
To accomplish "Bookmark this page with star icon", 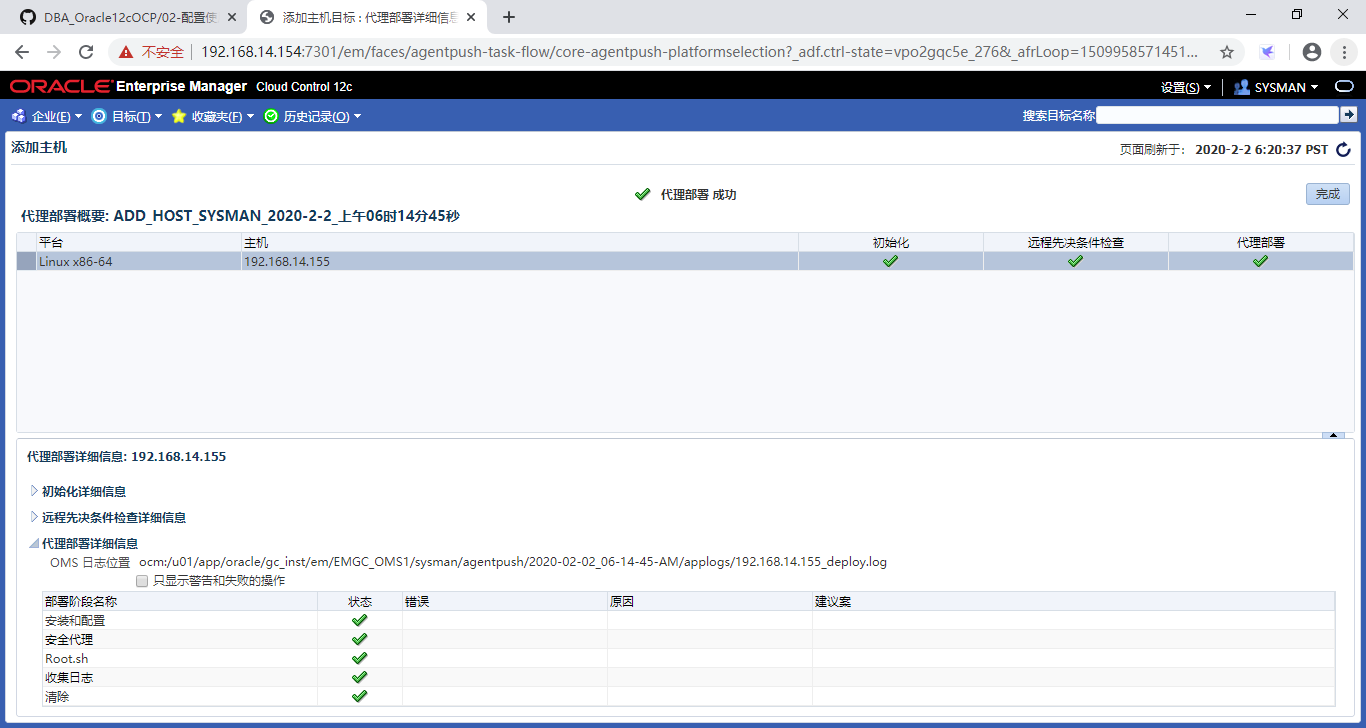I will 1227,52.
